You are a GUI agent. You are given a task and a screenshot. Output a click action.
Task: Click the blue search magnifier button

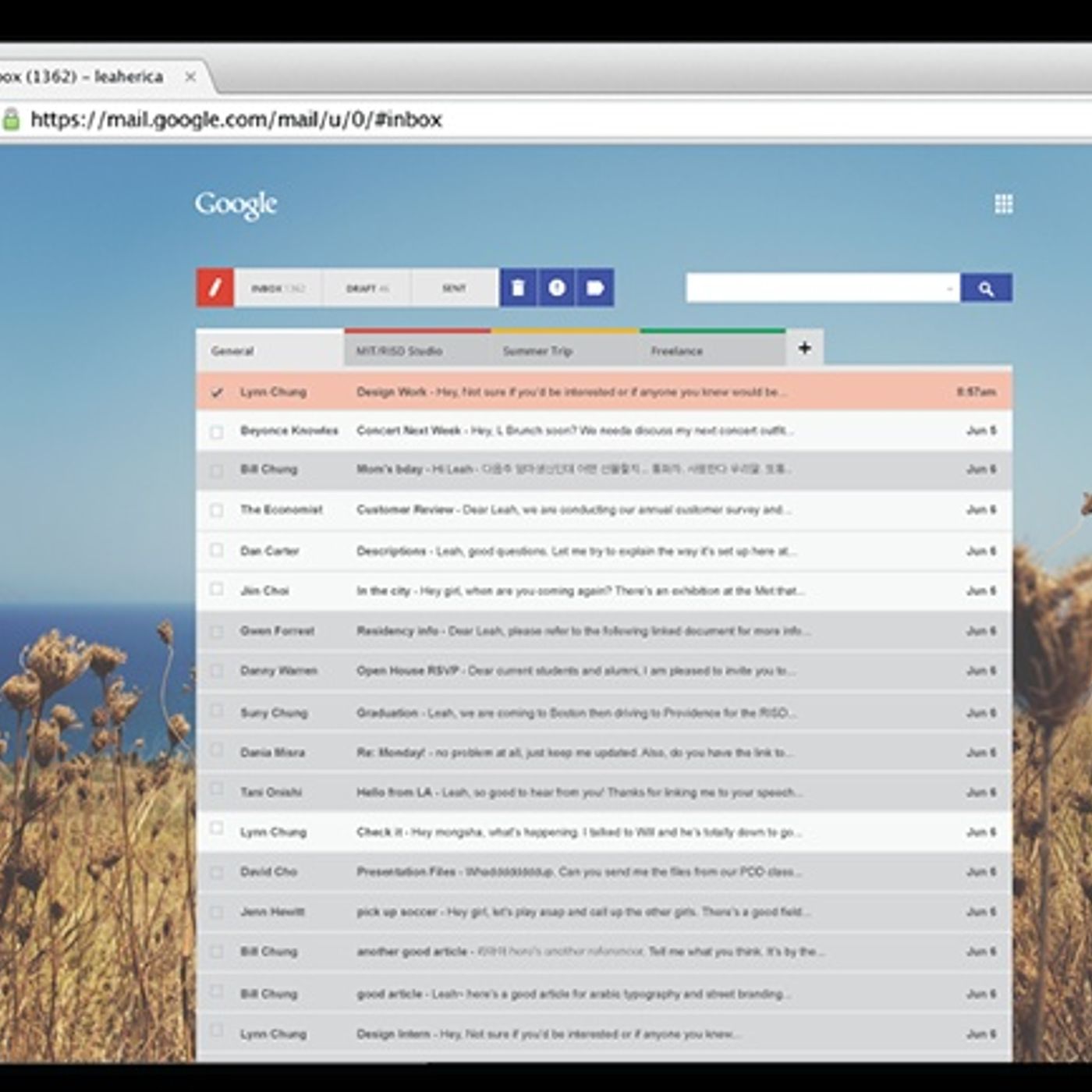(987, 289)
